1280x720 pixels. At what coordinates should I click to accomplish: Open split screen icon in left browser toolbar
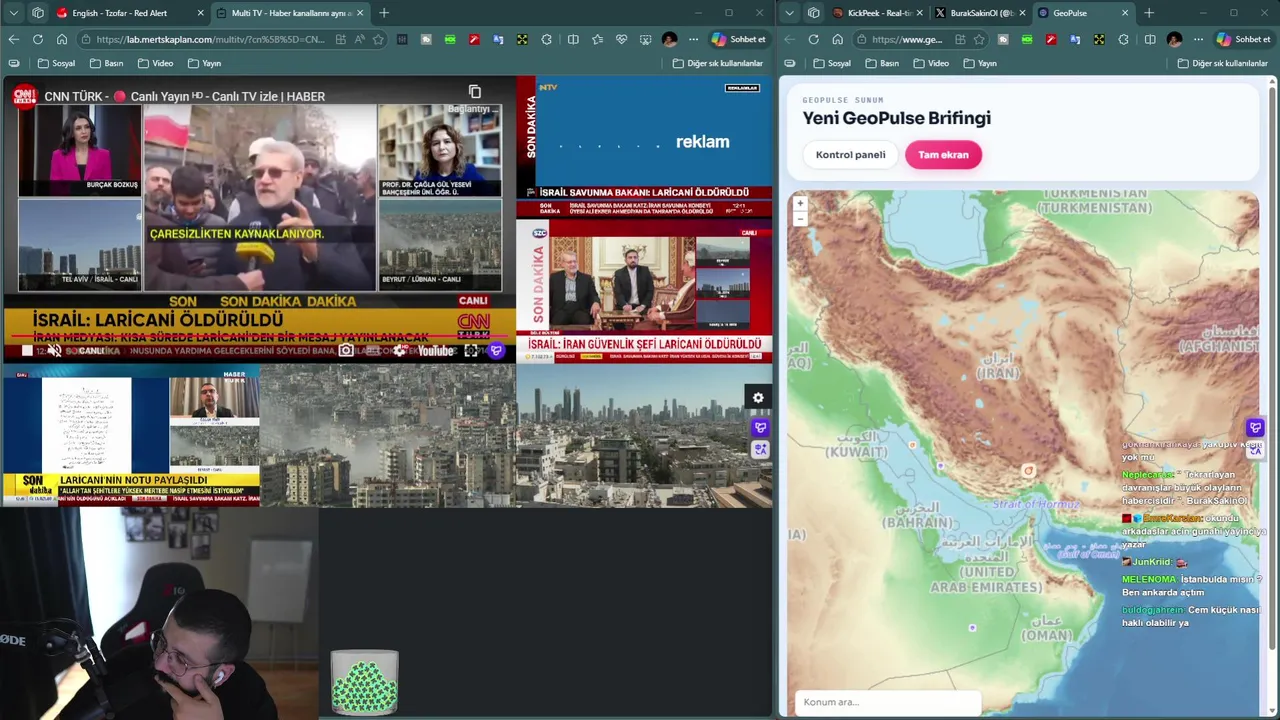[x=573, y=39]
